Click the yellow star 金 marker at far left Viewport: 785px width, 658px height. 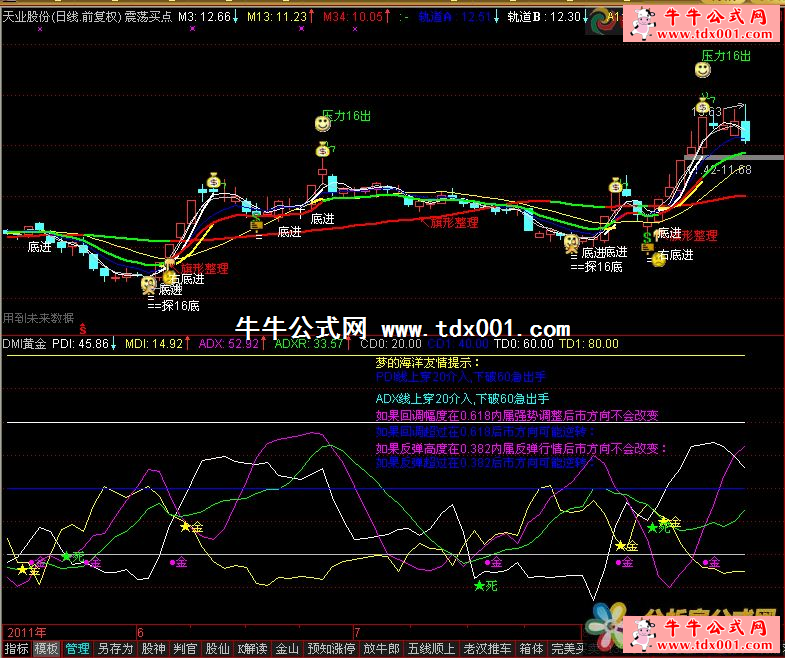[22, 570]
